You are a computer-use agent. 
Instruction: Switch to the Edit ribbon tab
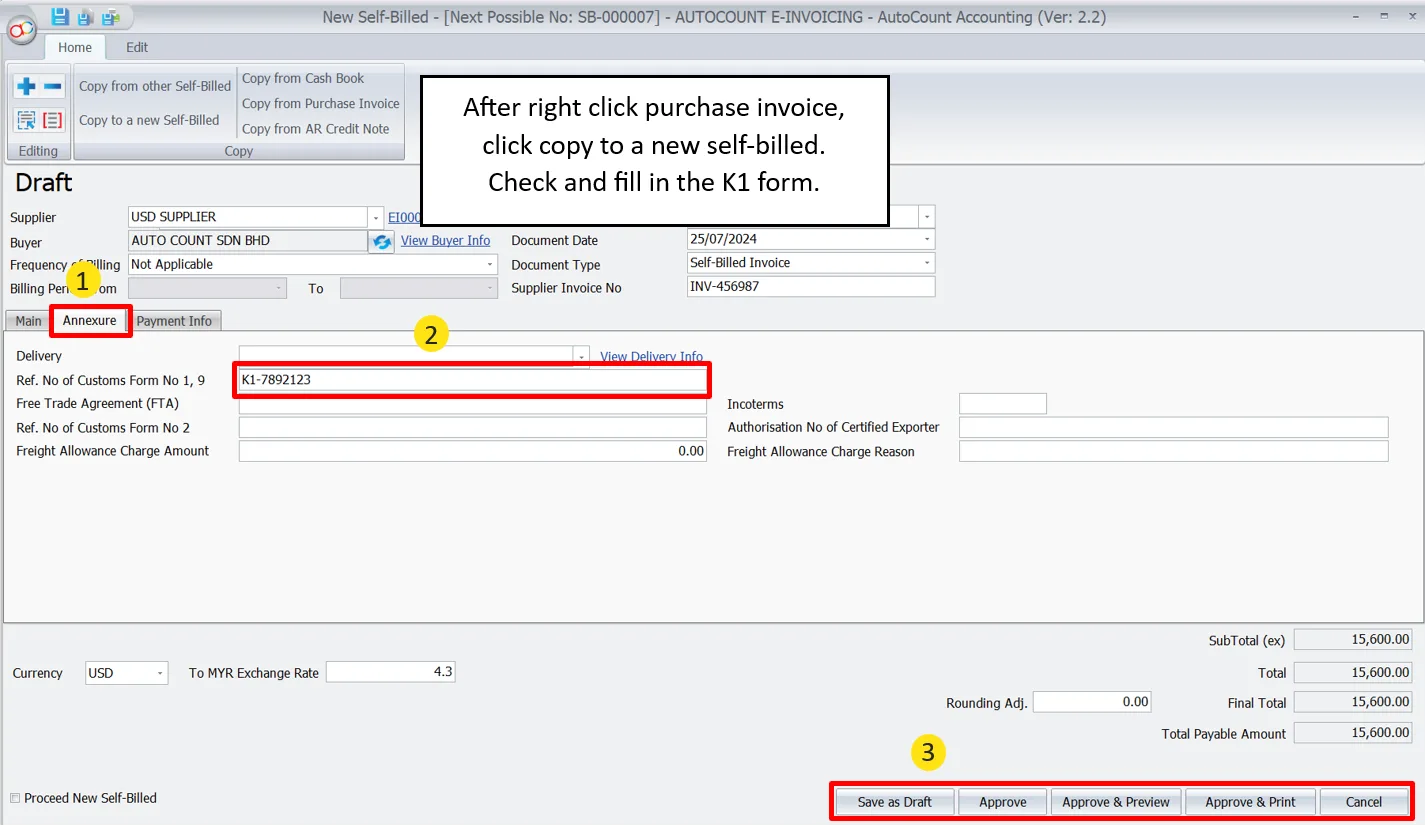[136, 47]
